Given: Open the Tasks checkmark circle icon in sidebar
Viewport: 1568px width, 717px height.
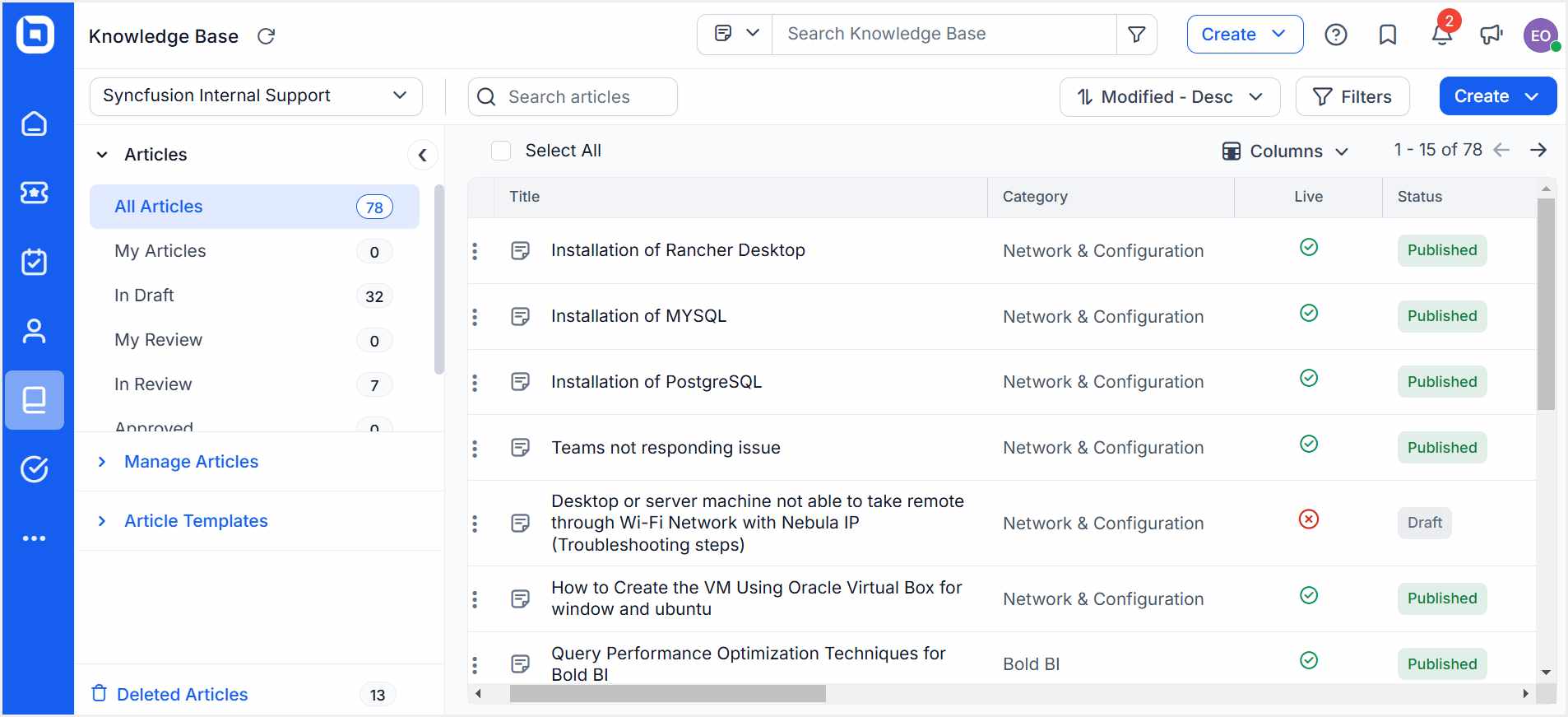Looking at the screenshot, I should (34, 469).
